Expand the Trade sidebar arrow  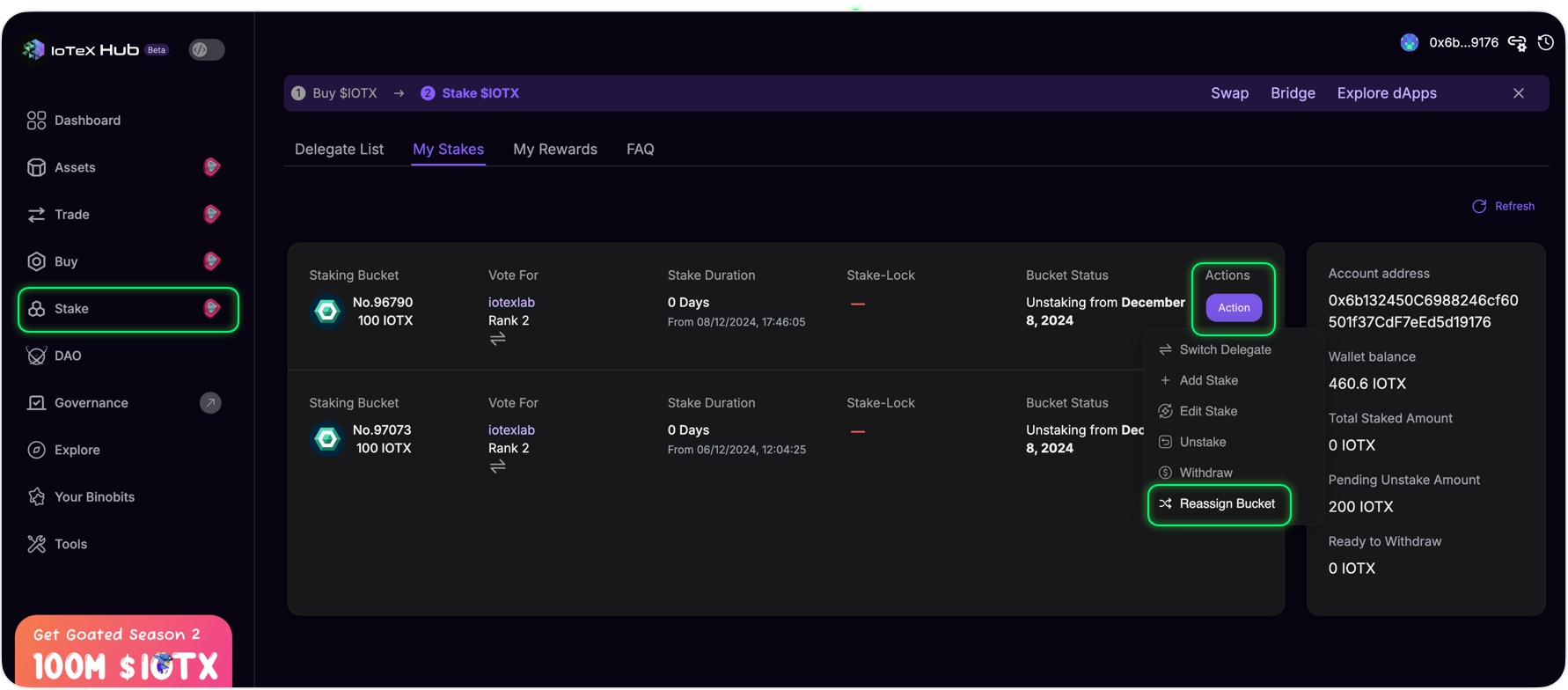click(x=211, y=215)
